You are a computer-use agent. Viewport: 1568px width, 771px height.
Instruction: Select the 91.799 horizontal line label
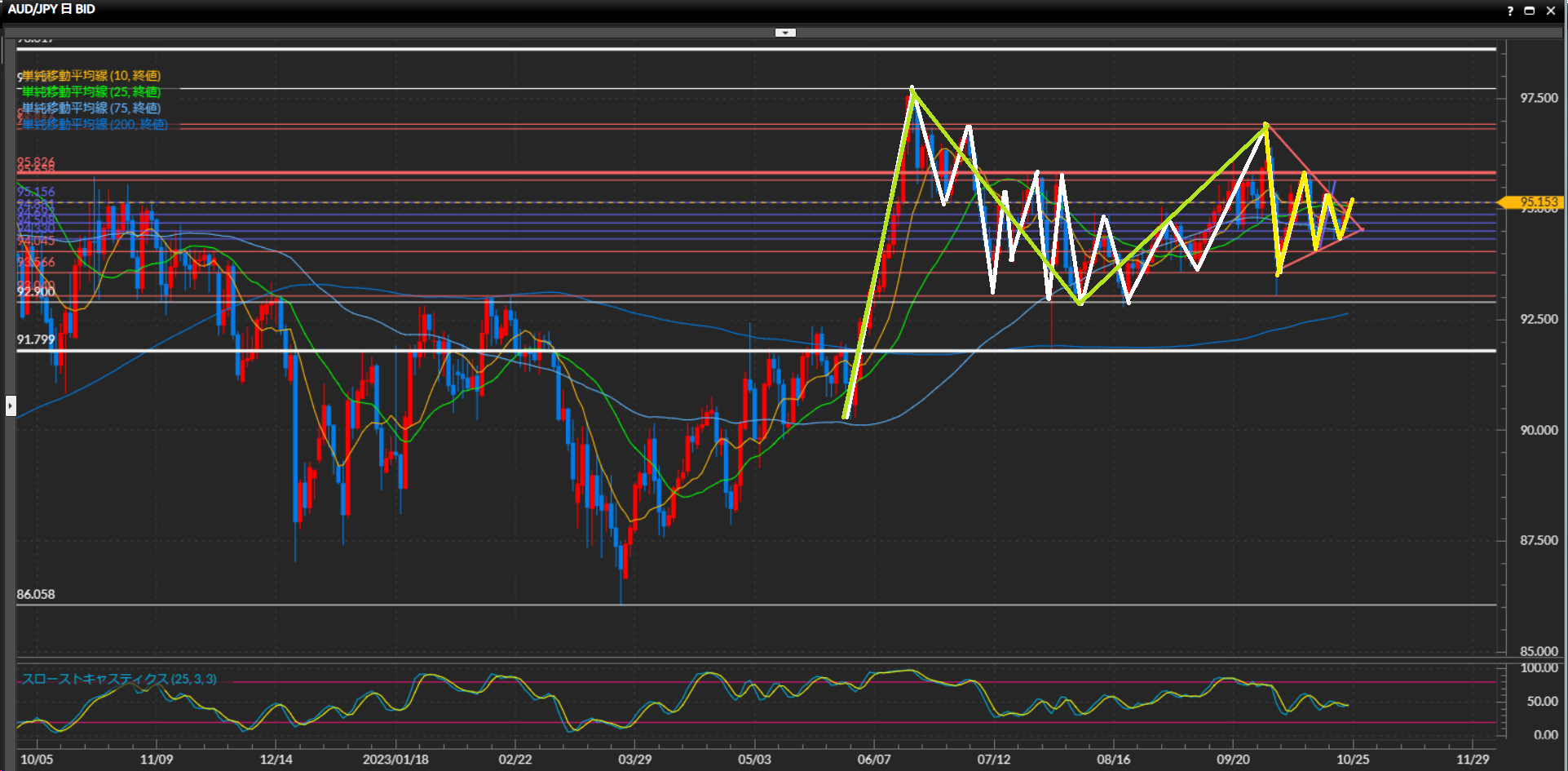tap(36, 340)
